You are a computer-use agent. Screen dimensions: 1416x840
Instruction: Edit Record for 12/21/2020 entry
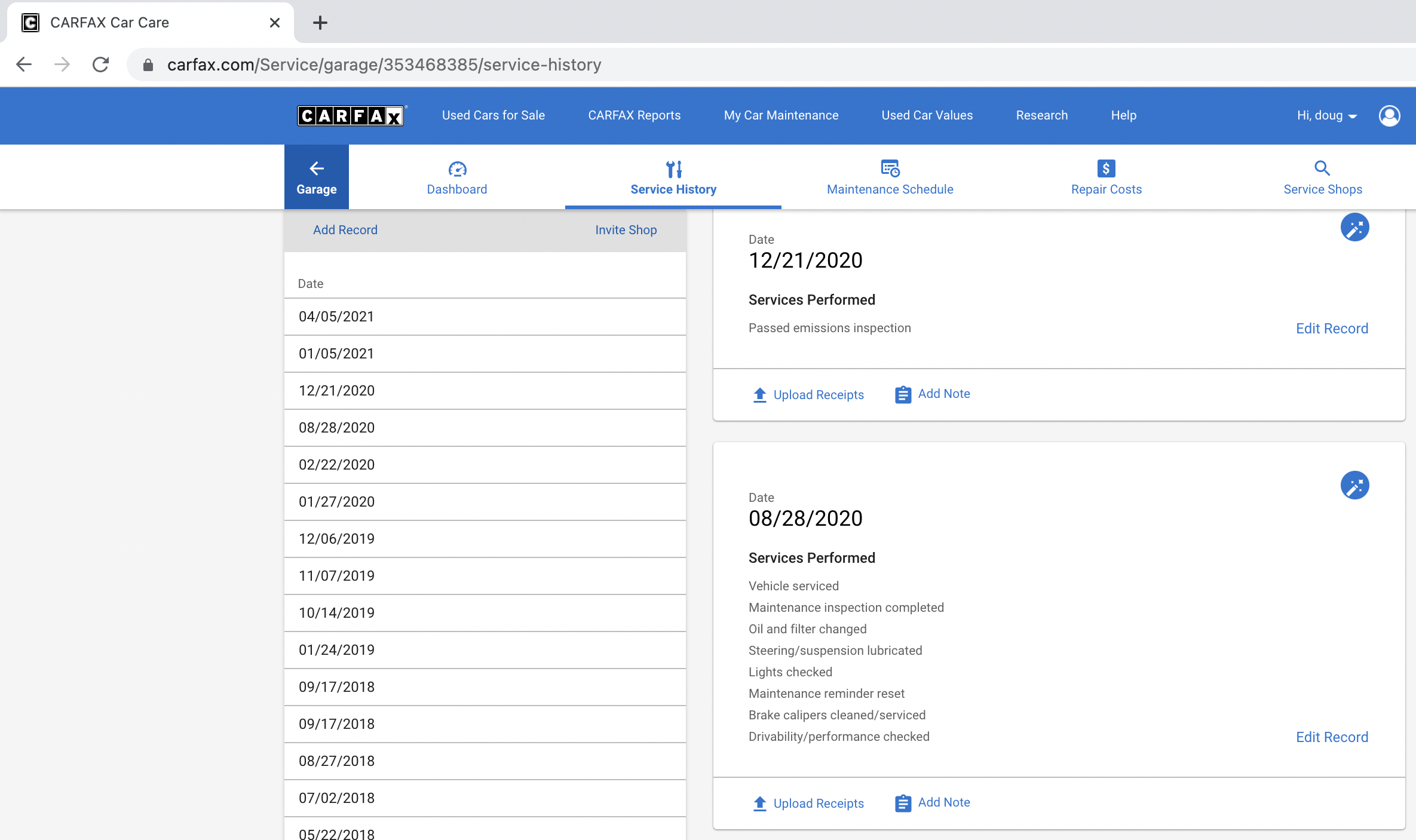coord(1332,329)
